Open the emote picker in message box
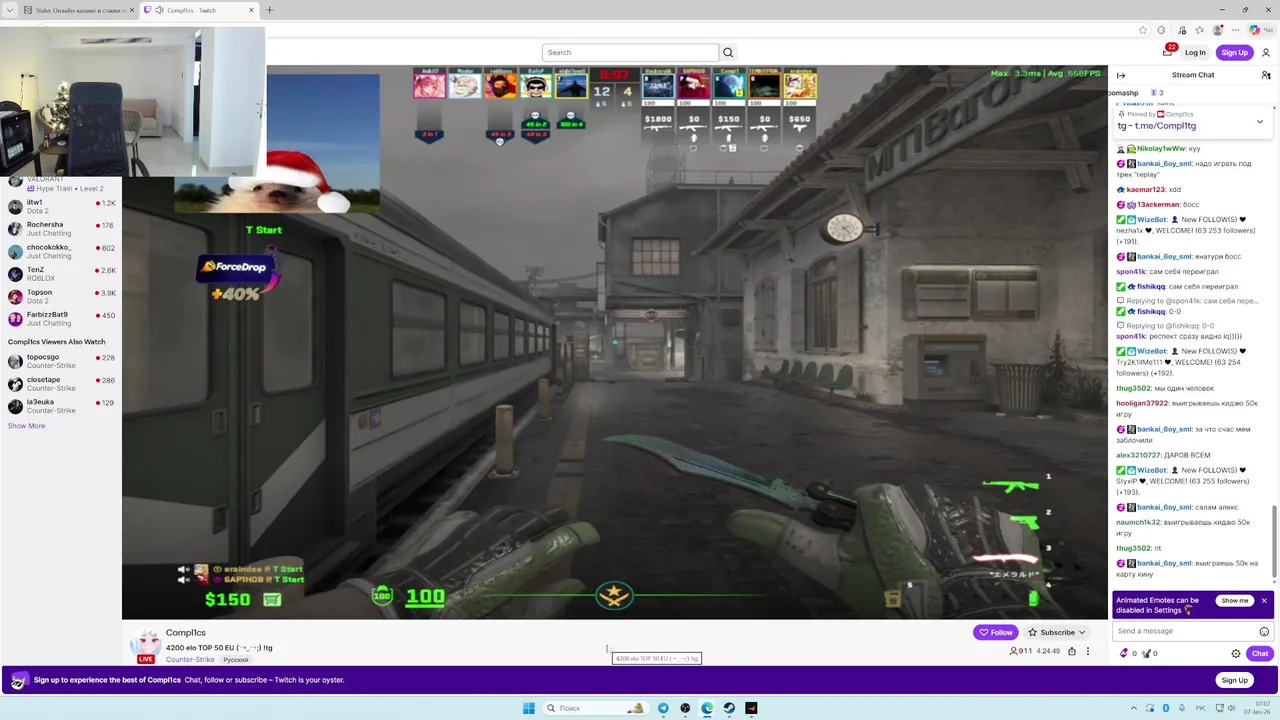The image size is (1280, 720). (1264, 631)
